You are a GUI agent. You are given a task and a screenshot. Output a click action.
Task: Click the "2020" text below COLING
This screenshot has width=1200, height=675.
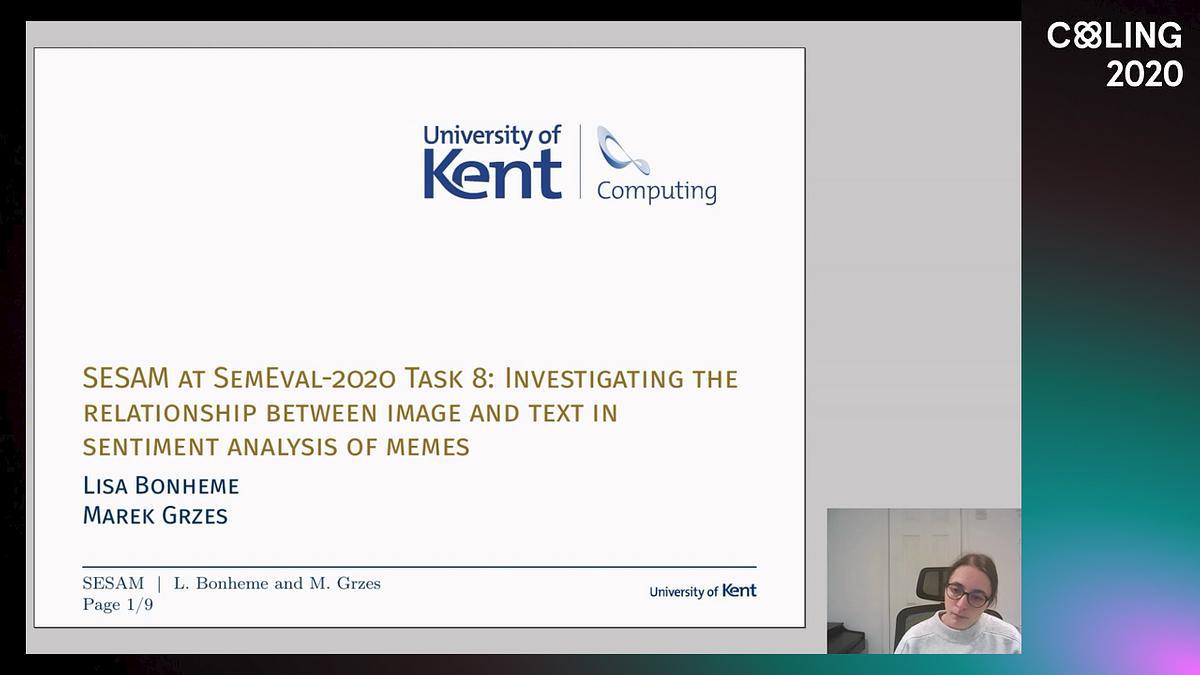1144,74
